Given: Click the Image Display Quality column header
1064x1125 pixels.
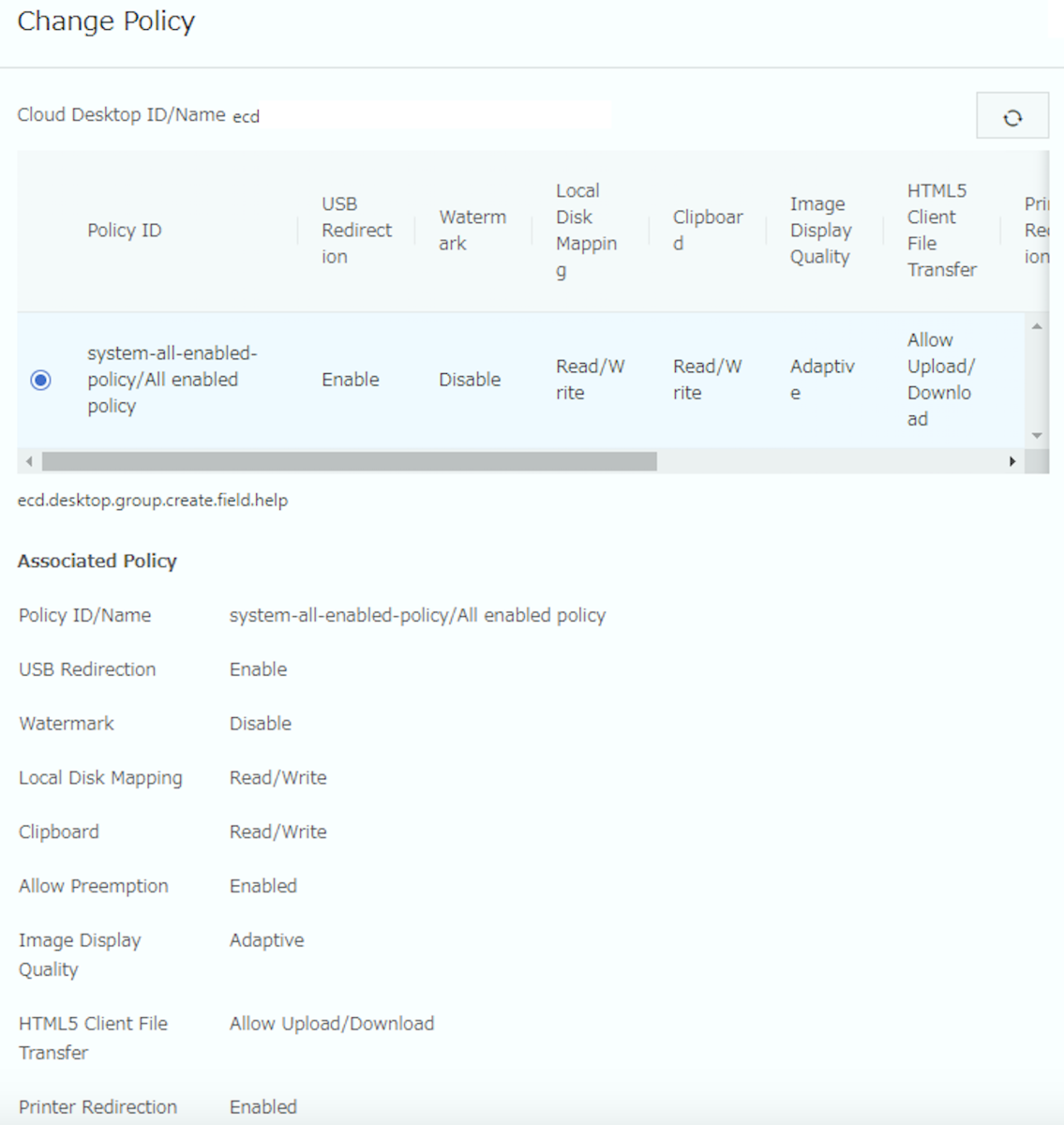Looking at the screenshot, I should [x=820, y=231].
